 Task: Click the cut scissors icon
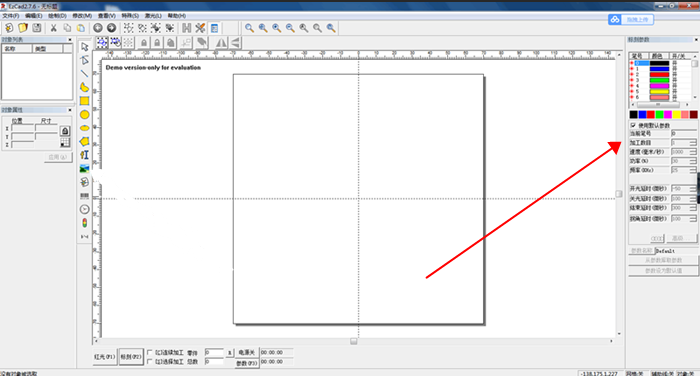(x=54, y=28)
